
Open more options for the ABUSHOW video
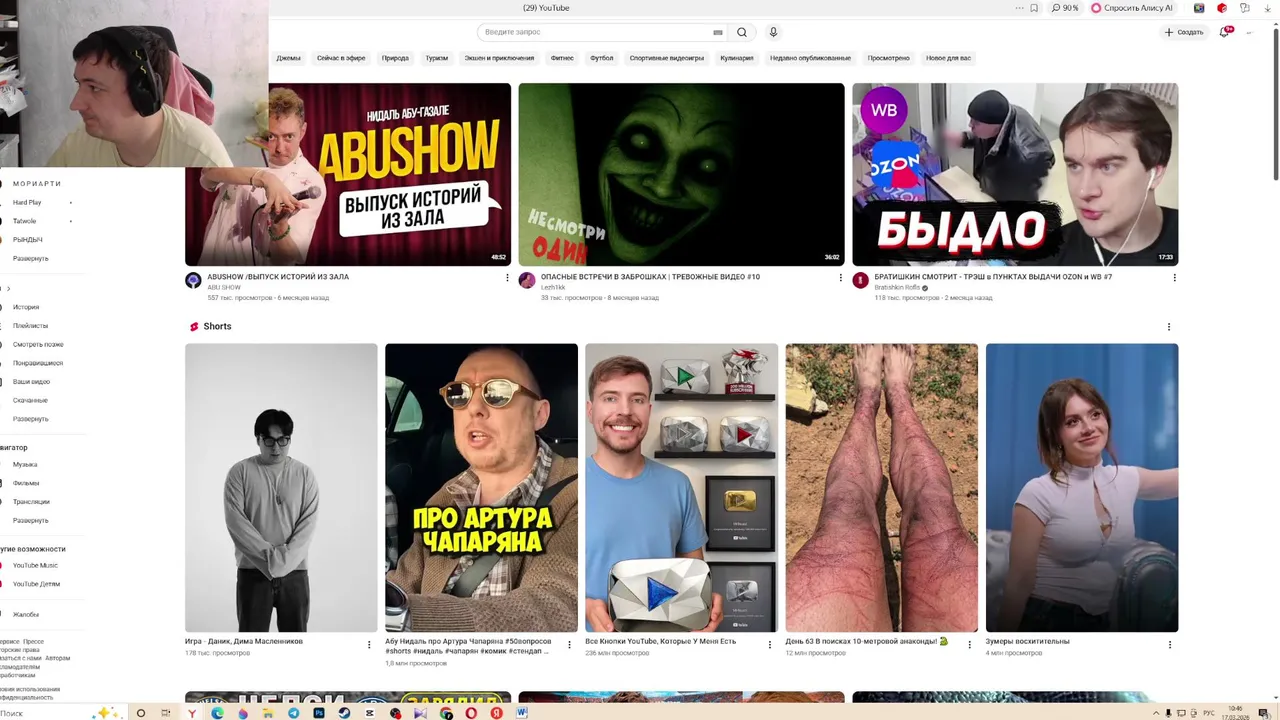point(507,277)
